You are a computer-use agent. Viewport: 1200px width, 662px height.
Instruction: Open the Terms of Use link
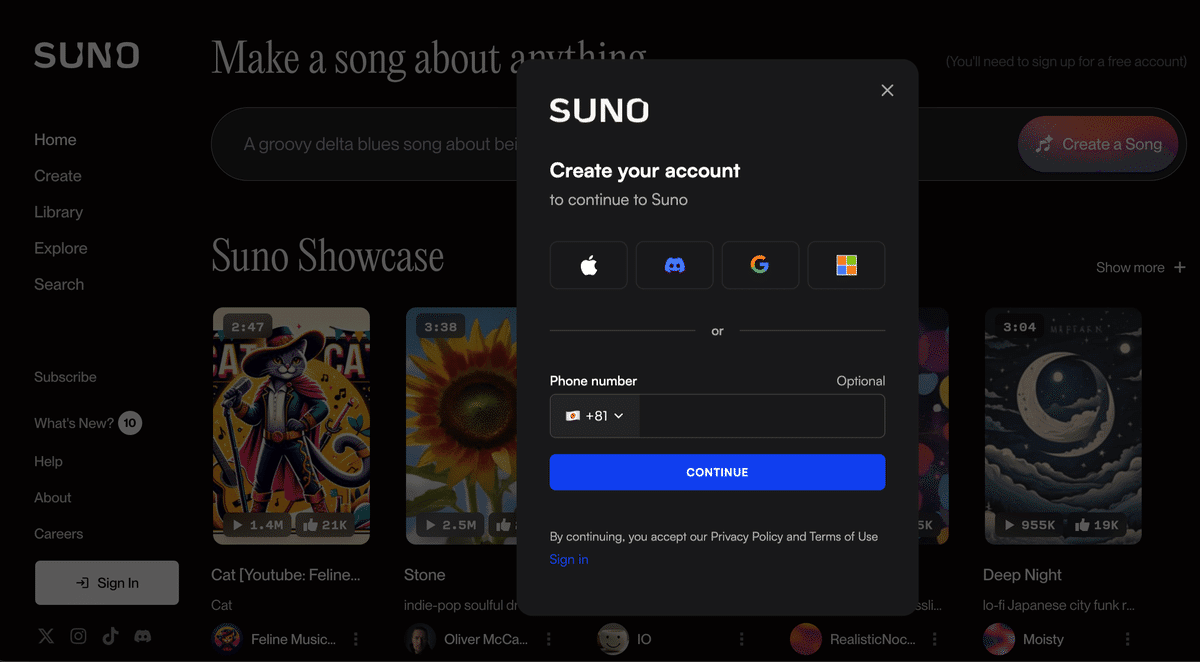pyautogui.click(x=843, y=537)
